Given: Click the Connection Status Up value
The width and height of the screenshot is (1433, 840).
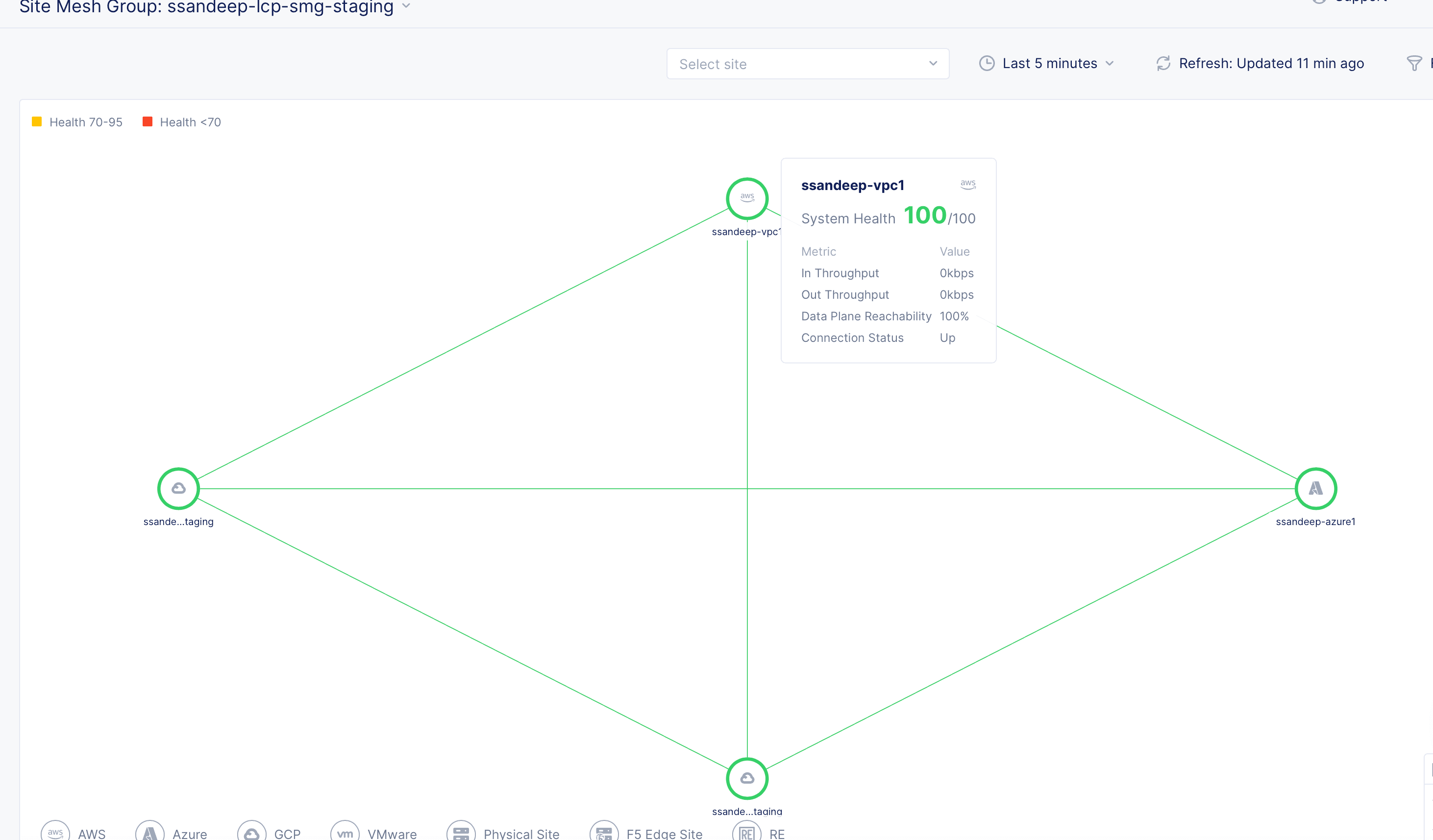Looking at the screenshot, I should click(947, 338).
